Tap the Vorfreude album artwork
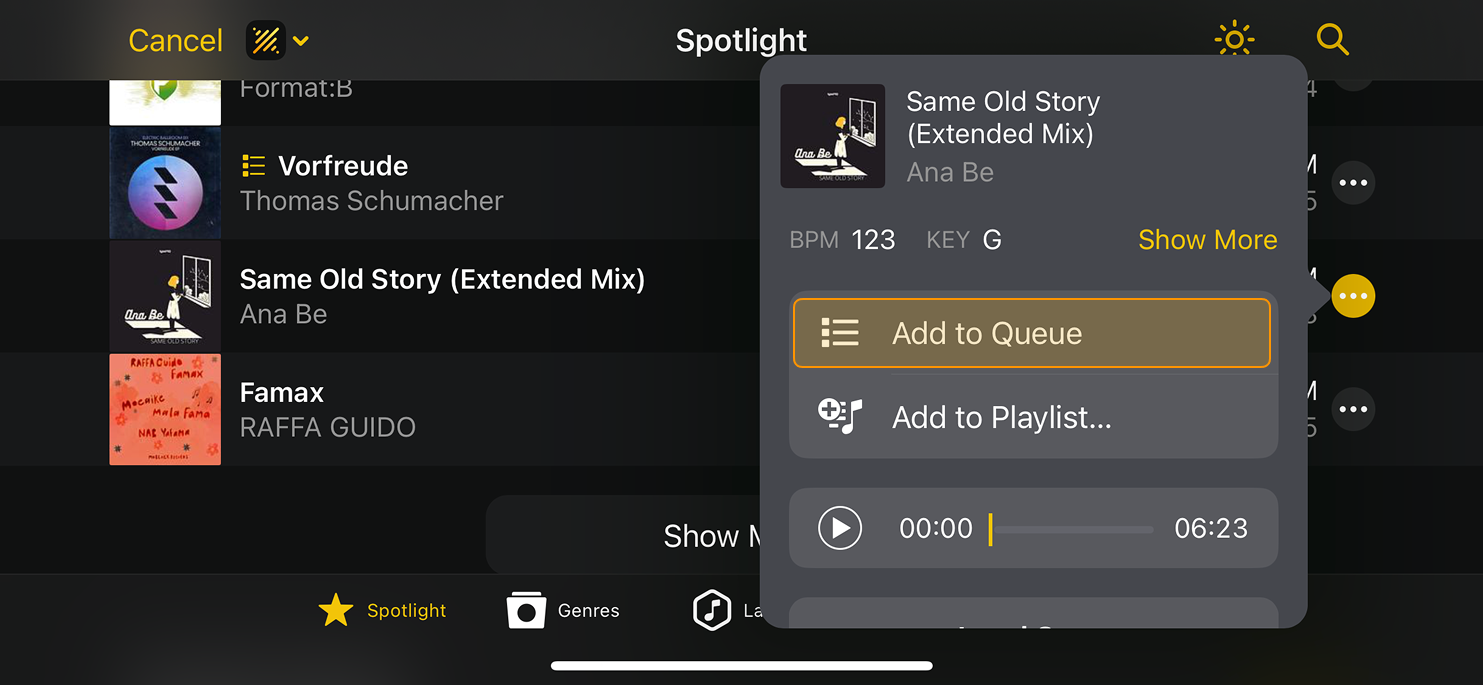The image size is (1483, 685). 165,183
